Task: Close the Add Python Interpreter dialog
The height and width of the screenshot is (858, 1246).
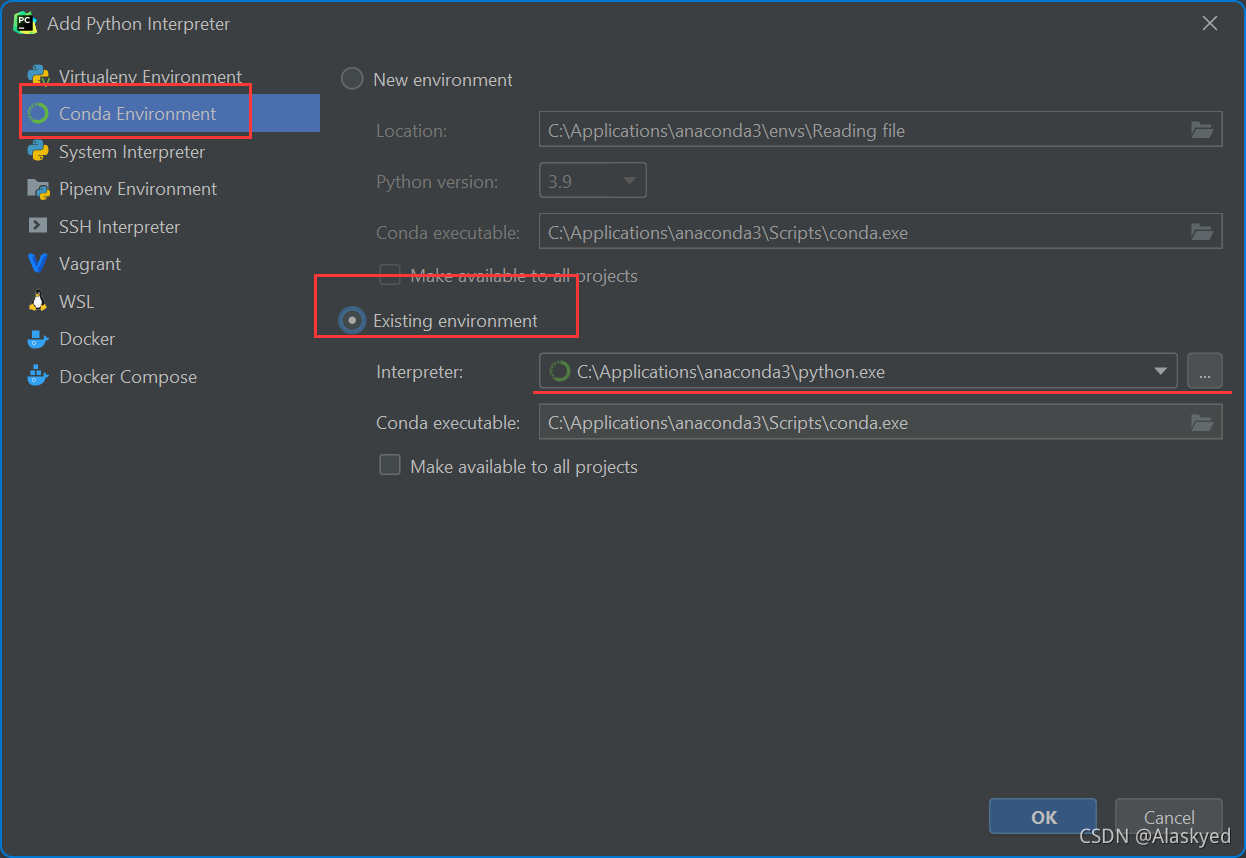Action: pyautogui.click(x=1210, y=23)
